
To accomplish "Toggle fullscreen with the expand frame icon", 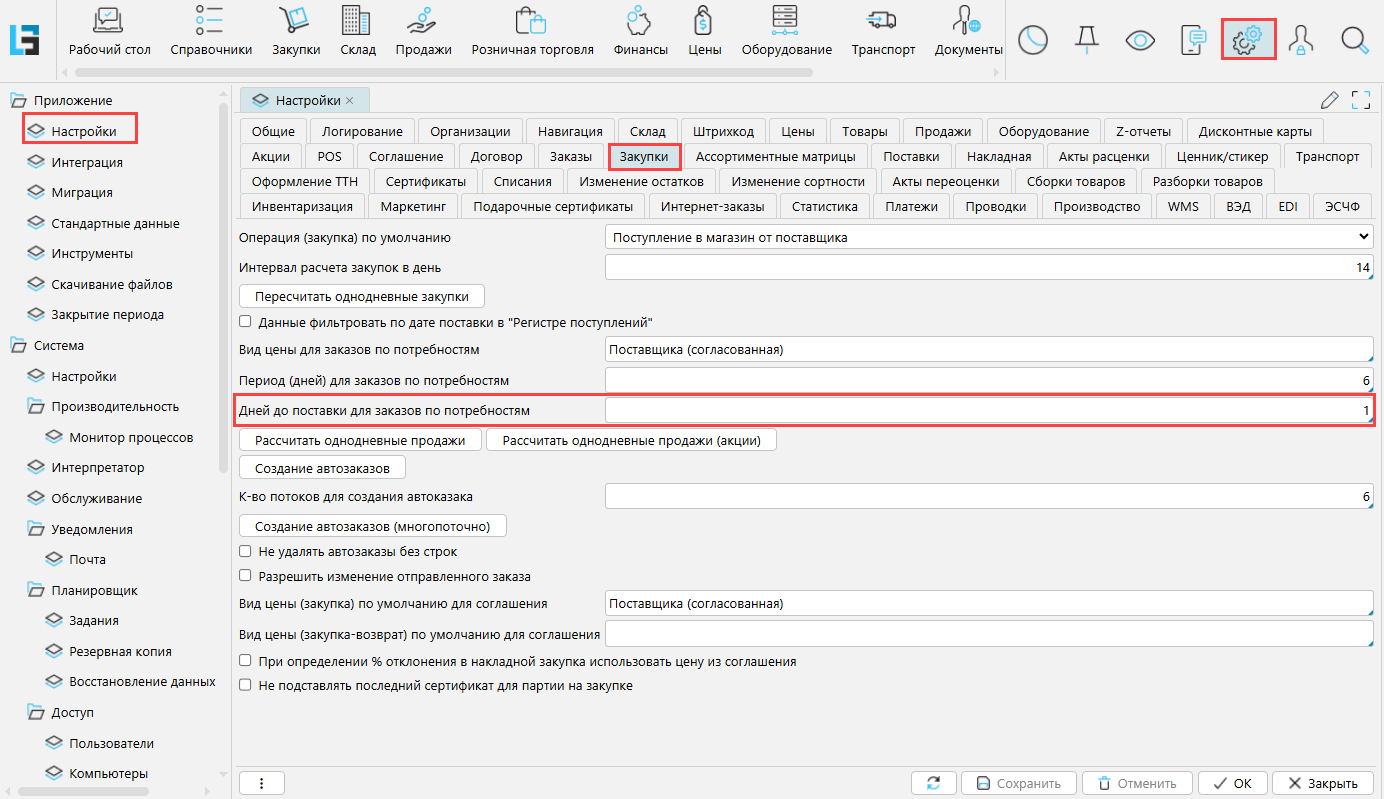I will (1360, 100).
